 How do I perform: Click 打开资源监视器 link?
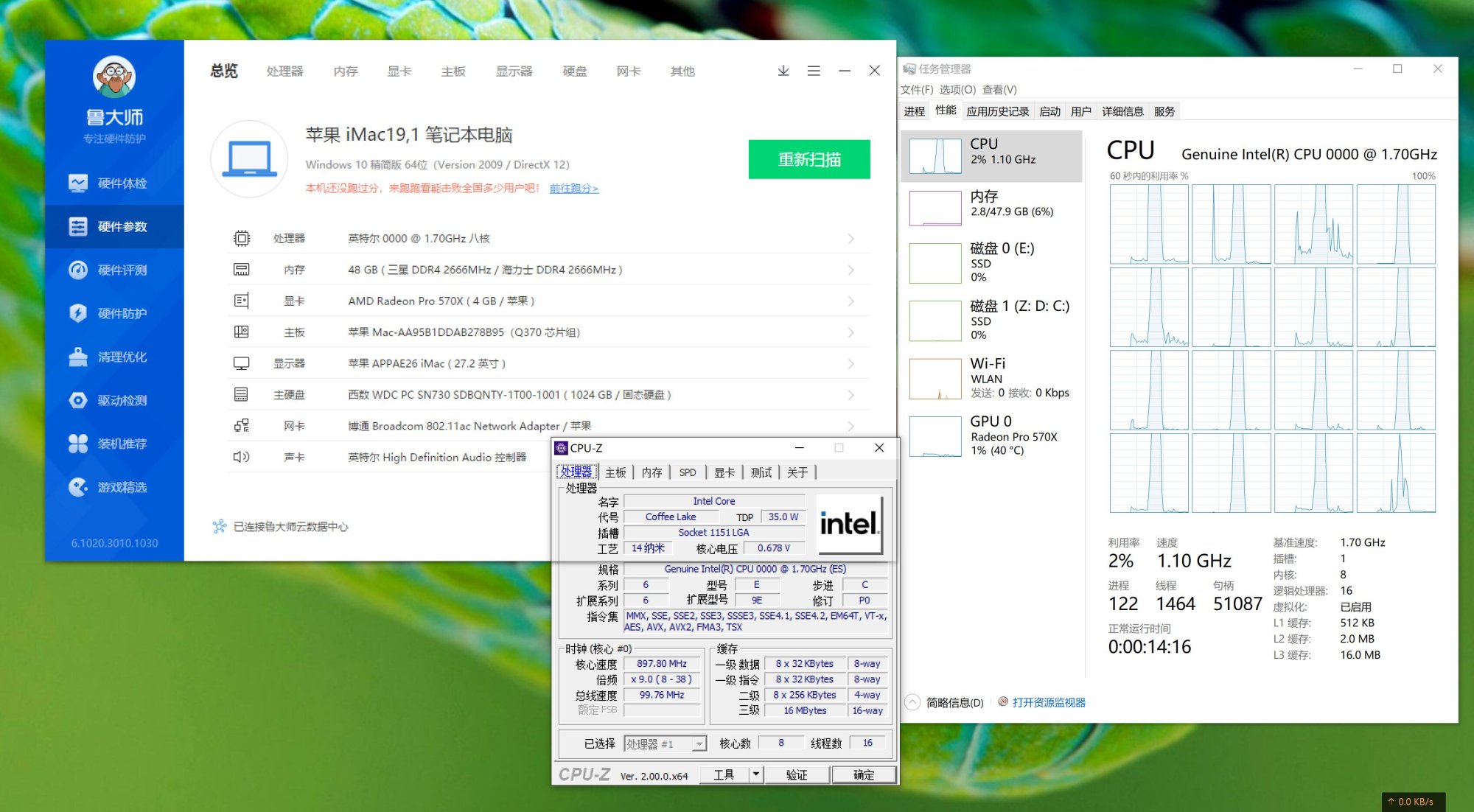[x=1048, y=703]
